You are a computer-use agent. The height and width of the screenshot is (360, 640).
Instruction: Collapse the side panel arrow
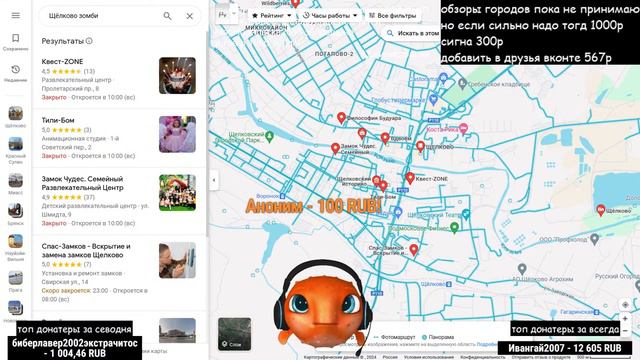(x=214, y=180)
